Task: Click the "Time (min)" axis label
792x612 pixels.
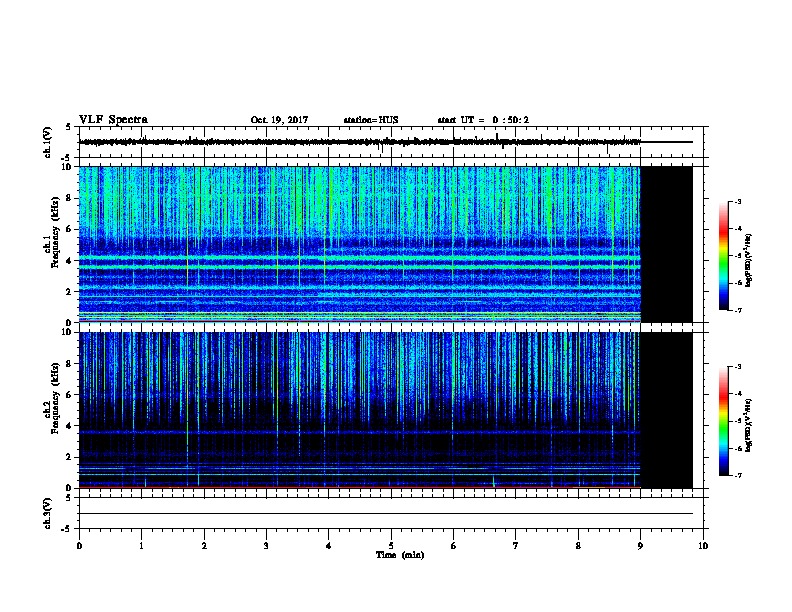Action: (x=400, y=555)
